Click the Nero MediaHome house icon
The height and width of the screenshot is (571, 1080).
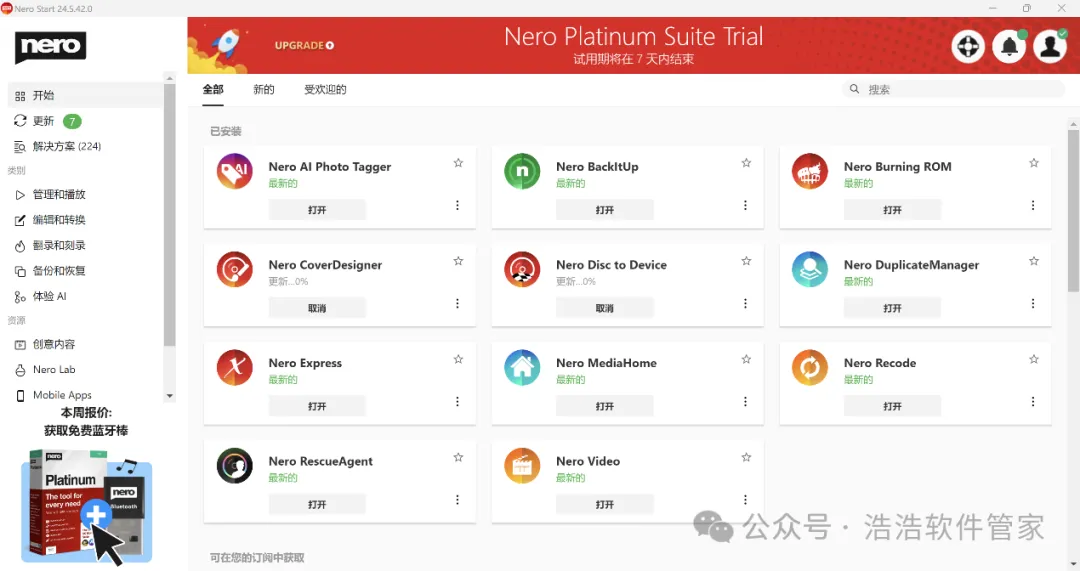coord(522,368)
